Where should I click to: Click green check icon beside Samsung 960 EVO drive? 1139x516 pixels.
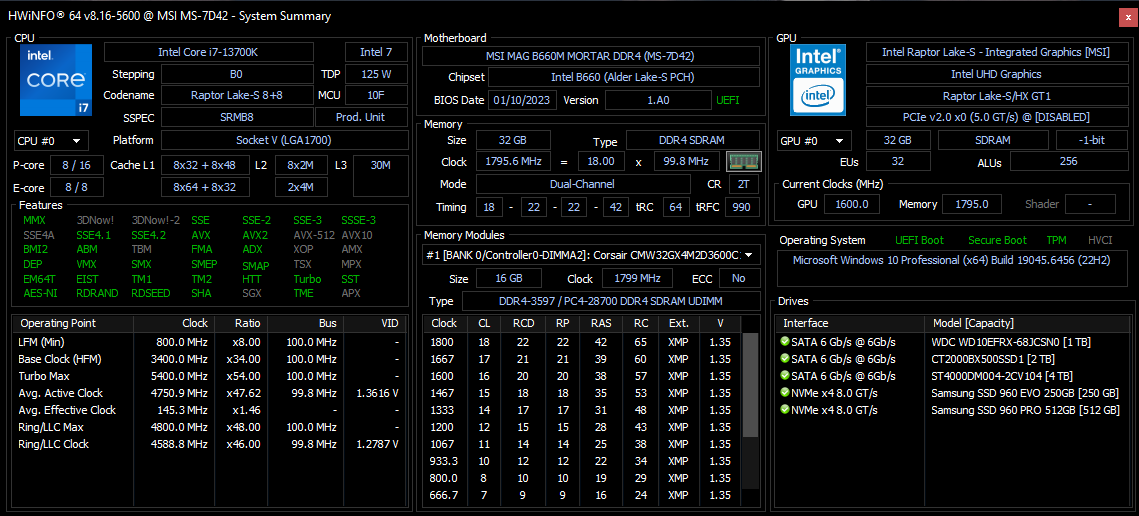(785, 393)
